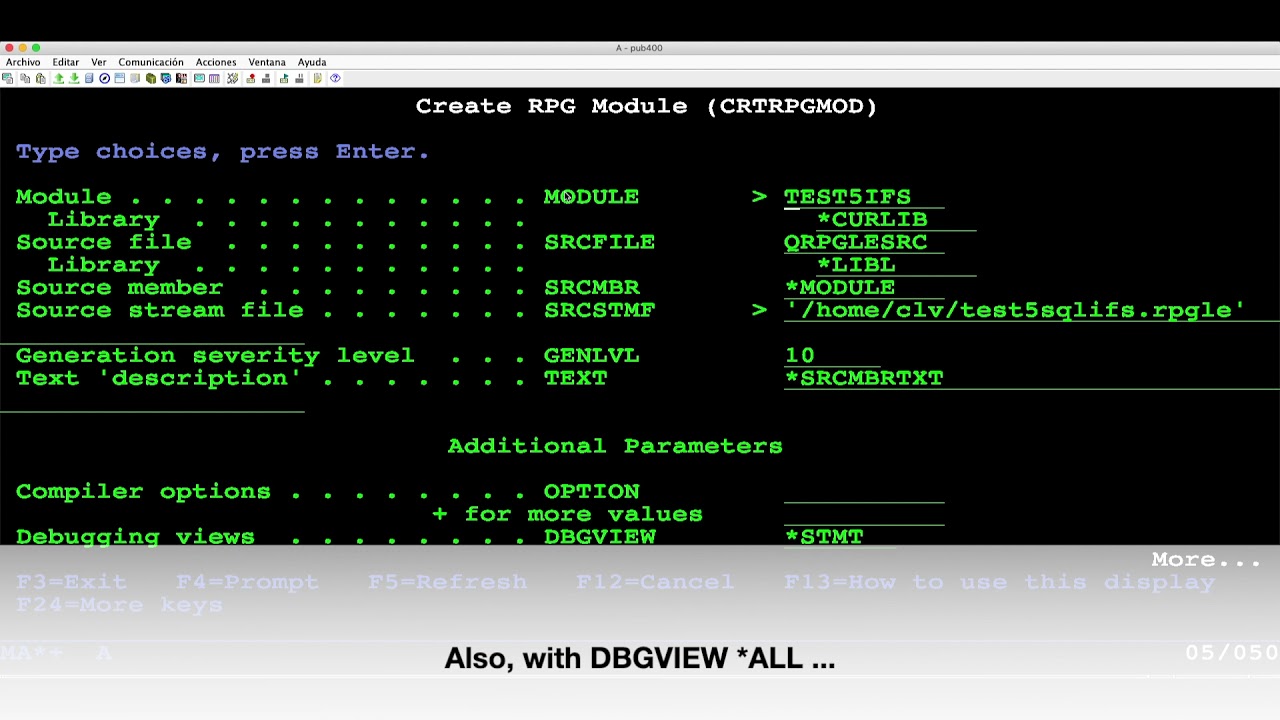Click the purple keypad grid toolbar icon
The image size is (1280, 720).
(214, 78)
